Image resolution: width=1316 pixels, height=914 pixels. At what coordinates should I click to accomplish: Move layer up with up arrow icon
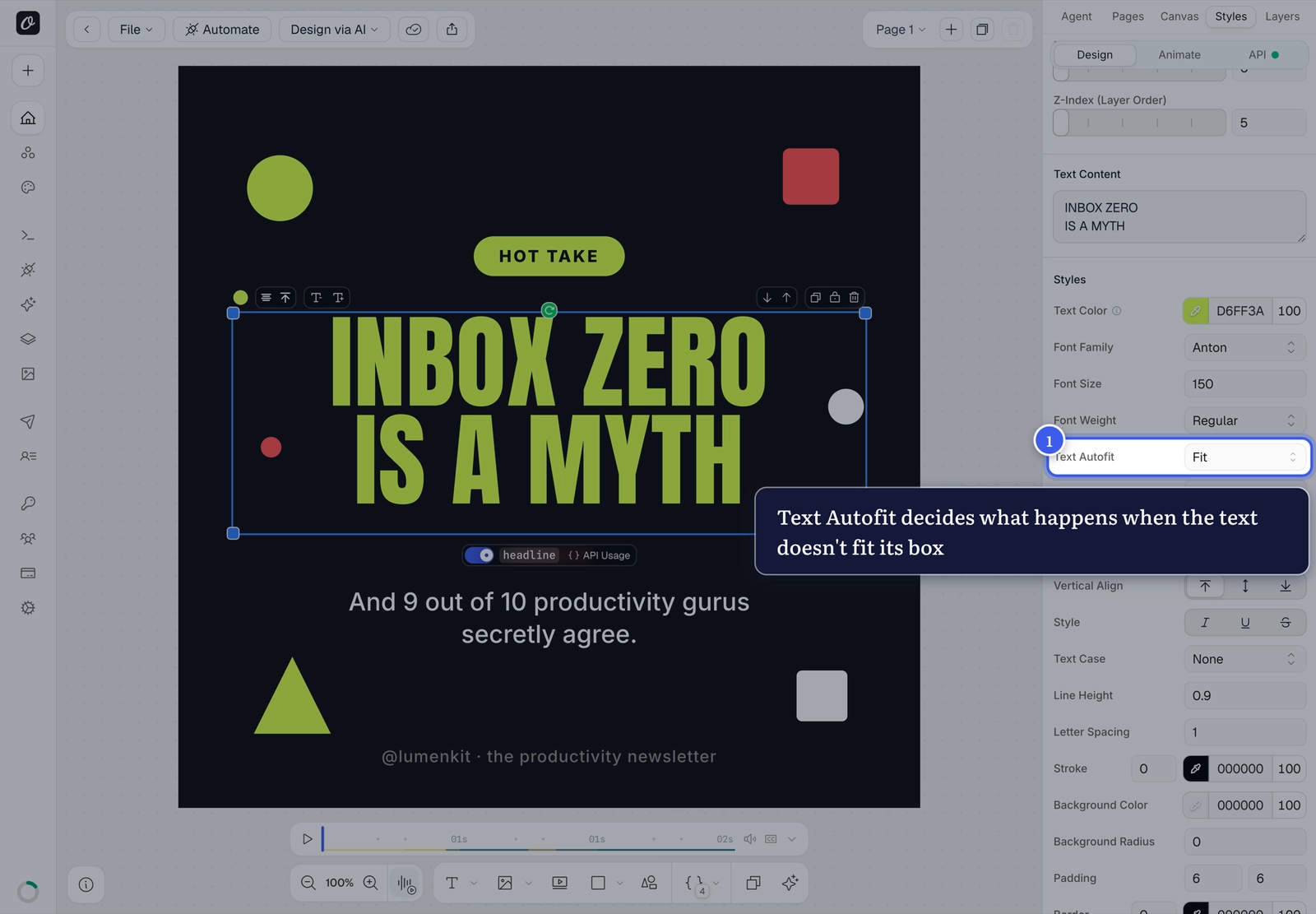coord(787,298)
